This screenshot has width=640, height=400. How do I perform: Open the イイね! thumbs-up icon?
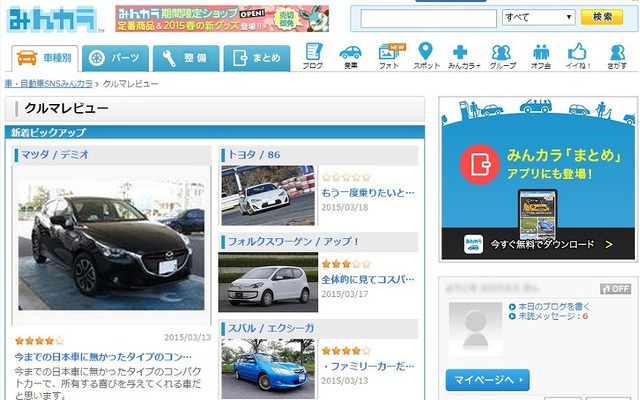click(578, 56)
